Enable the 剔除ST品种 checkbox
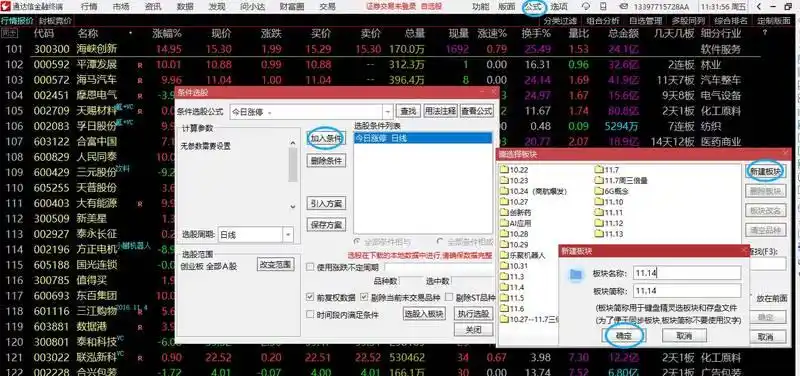Screen dimensions: 800x376 449,297
